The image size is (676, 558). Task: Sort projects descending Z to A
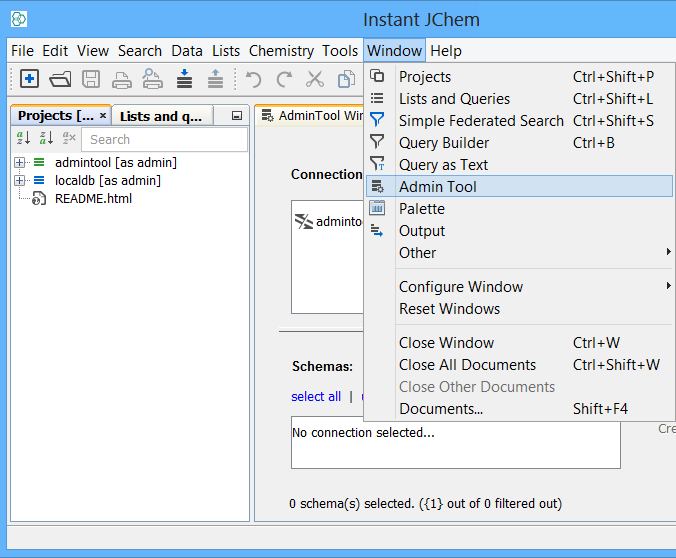[46, 138]
